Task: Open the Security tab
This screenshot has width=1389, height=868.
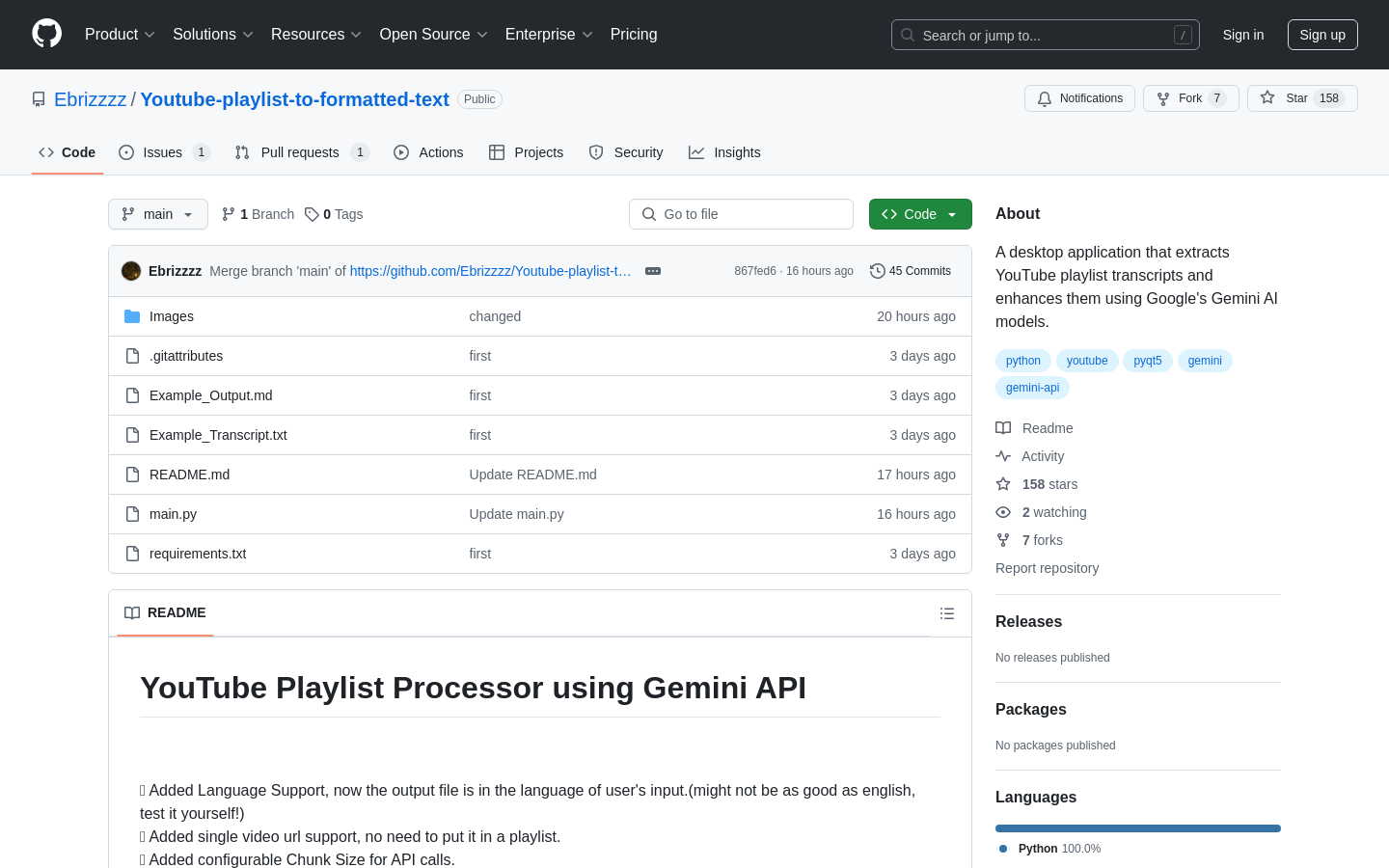Action: (x=626, y=152)
